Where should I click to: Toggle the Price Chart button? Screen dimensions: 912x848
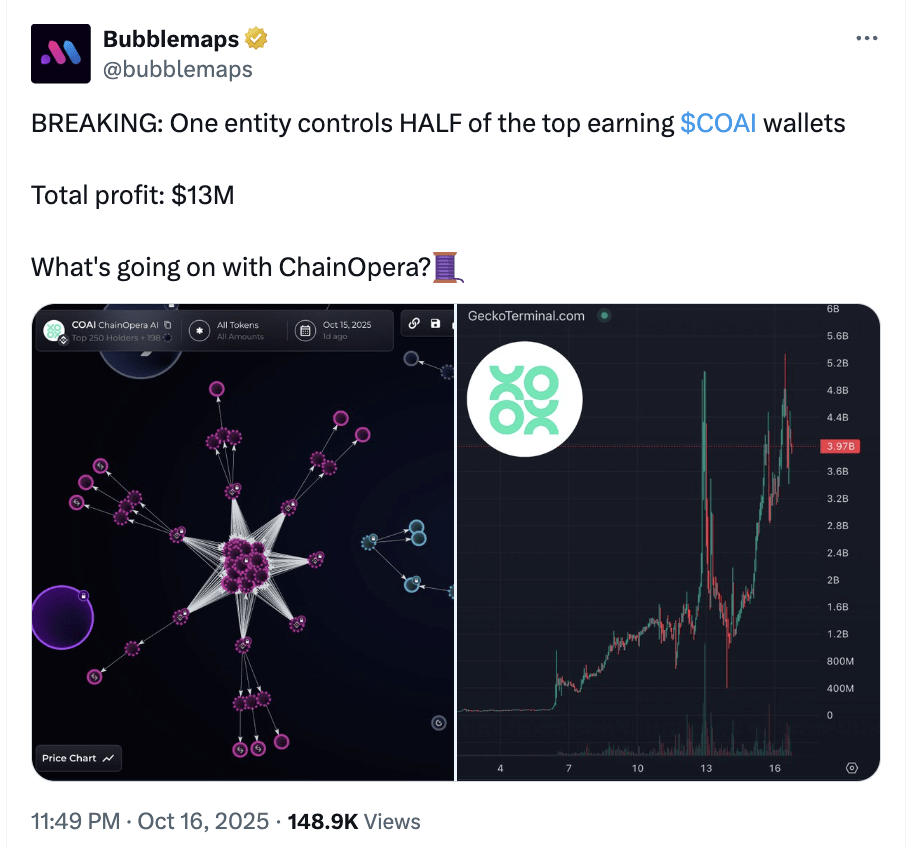coord(79,758)
